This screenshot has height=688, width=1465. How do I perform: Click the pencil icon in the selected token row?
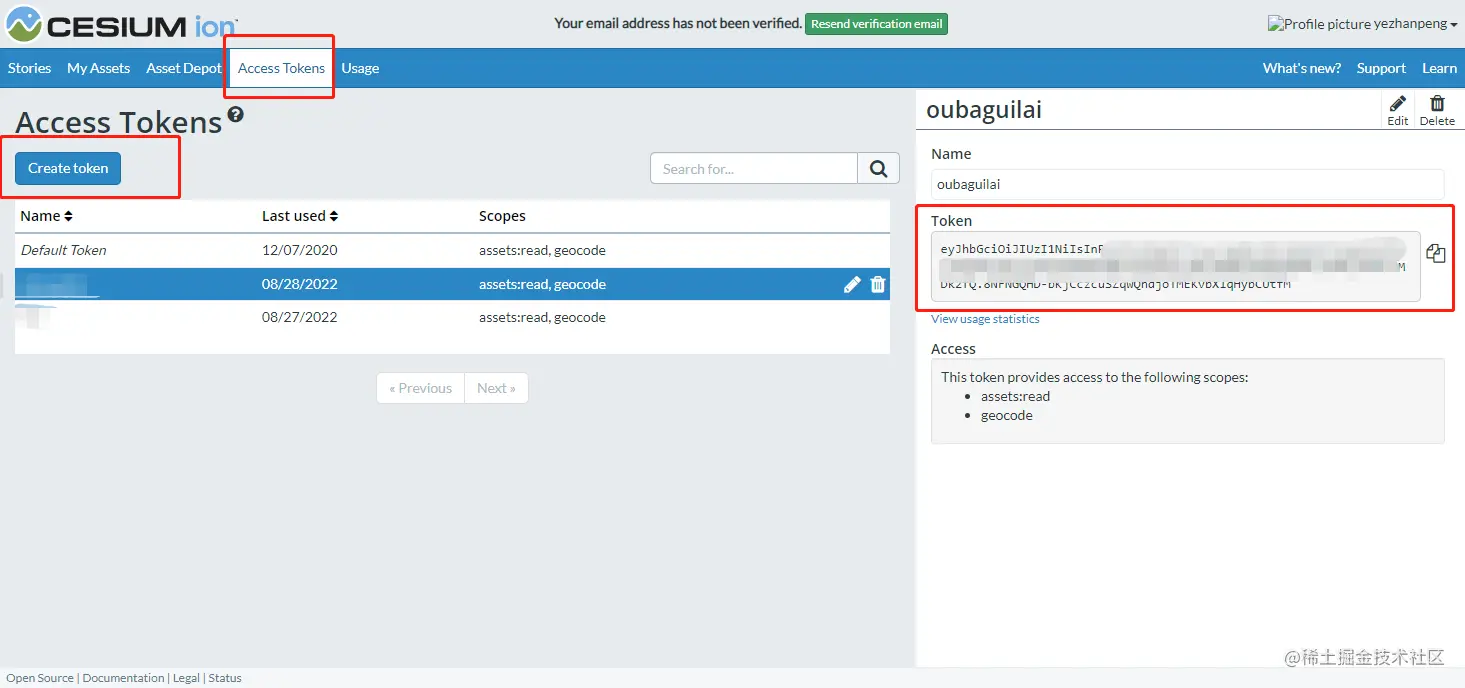(852, 285)
